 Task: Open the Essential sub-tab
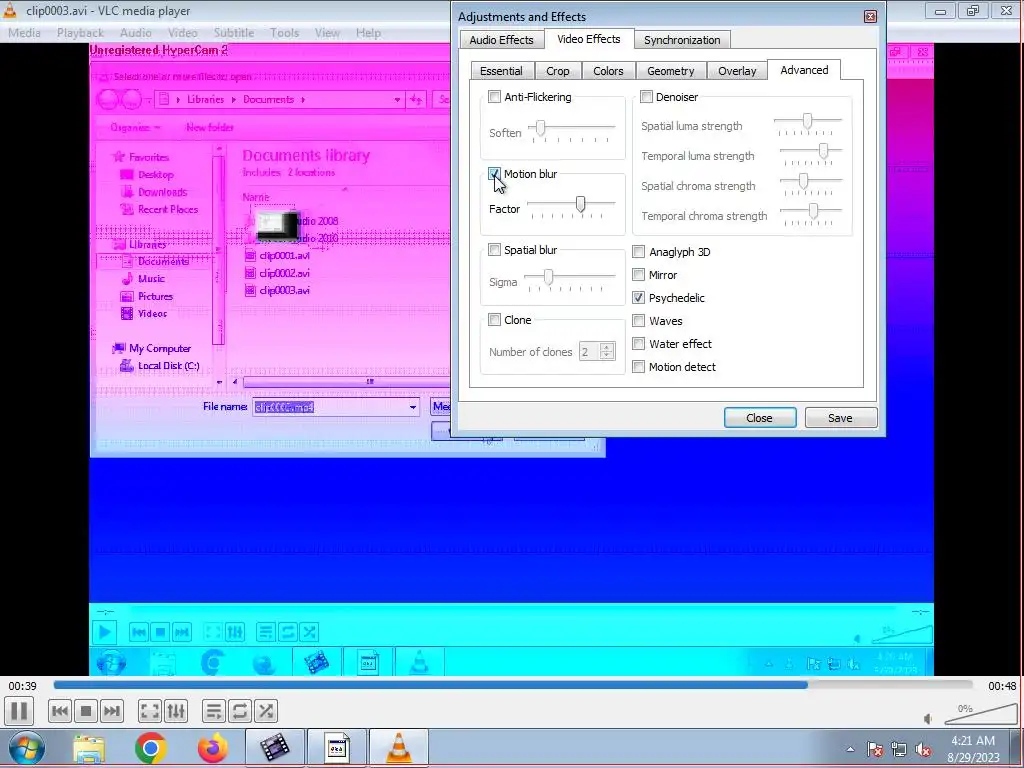click(501, 71)
